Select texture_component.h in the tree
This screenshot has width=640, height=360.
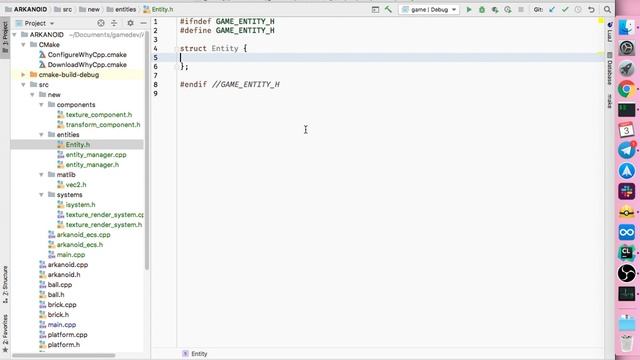(99, 115)
